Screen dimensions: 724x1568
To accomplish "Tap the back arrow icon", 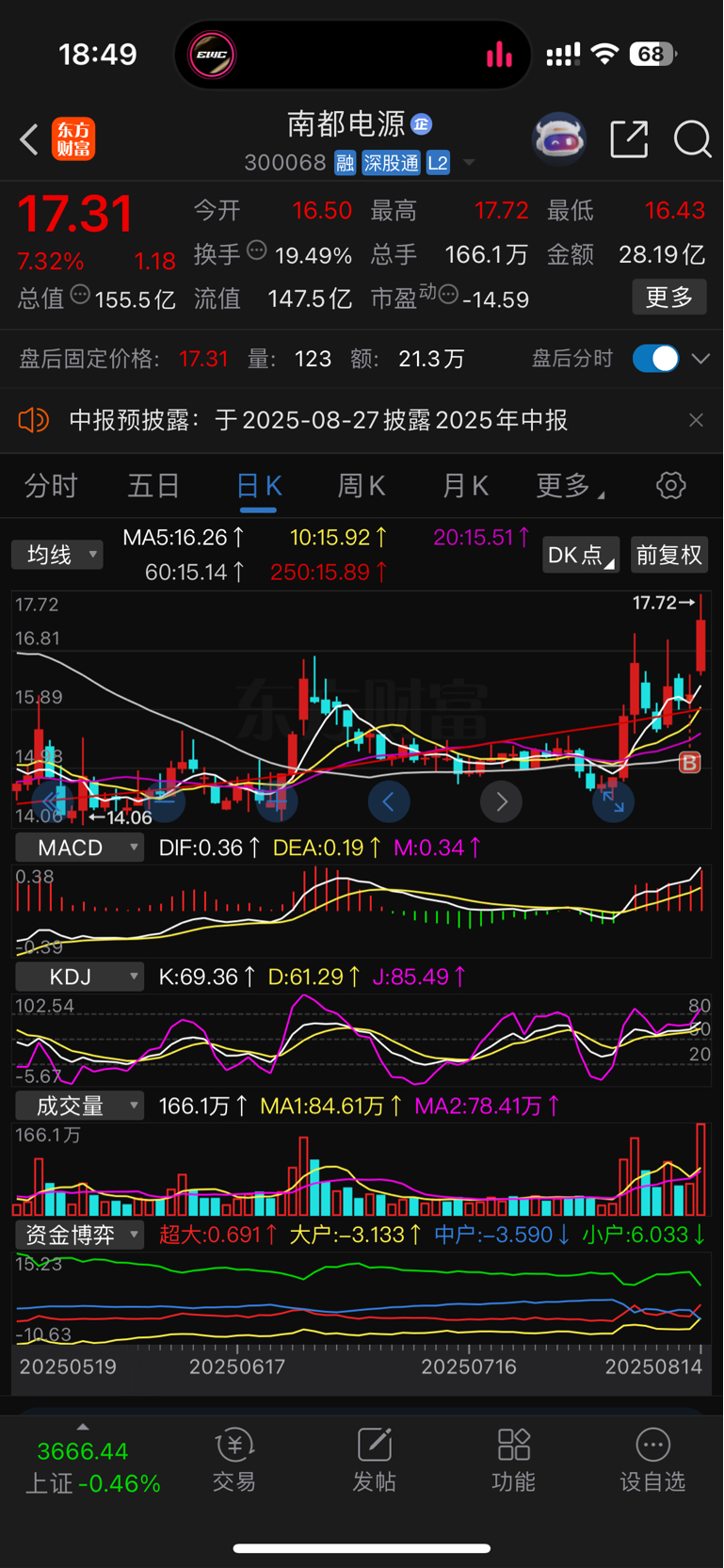I will coord(29,139).
